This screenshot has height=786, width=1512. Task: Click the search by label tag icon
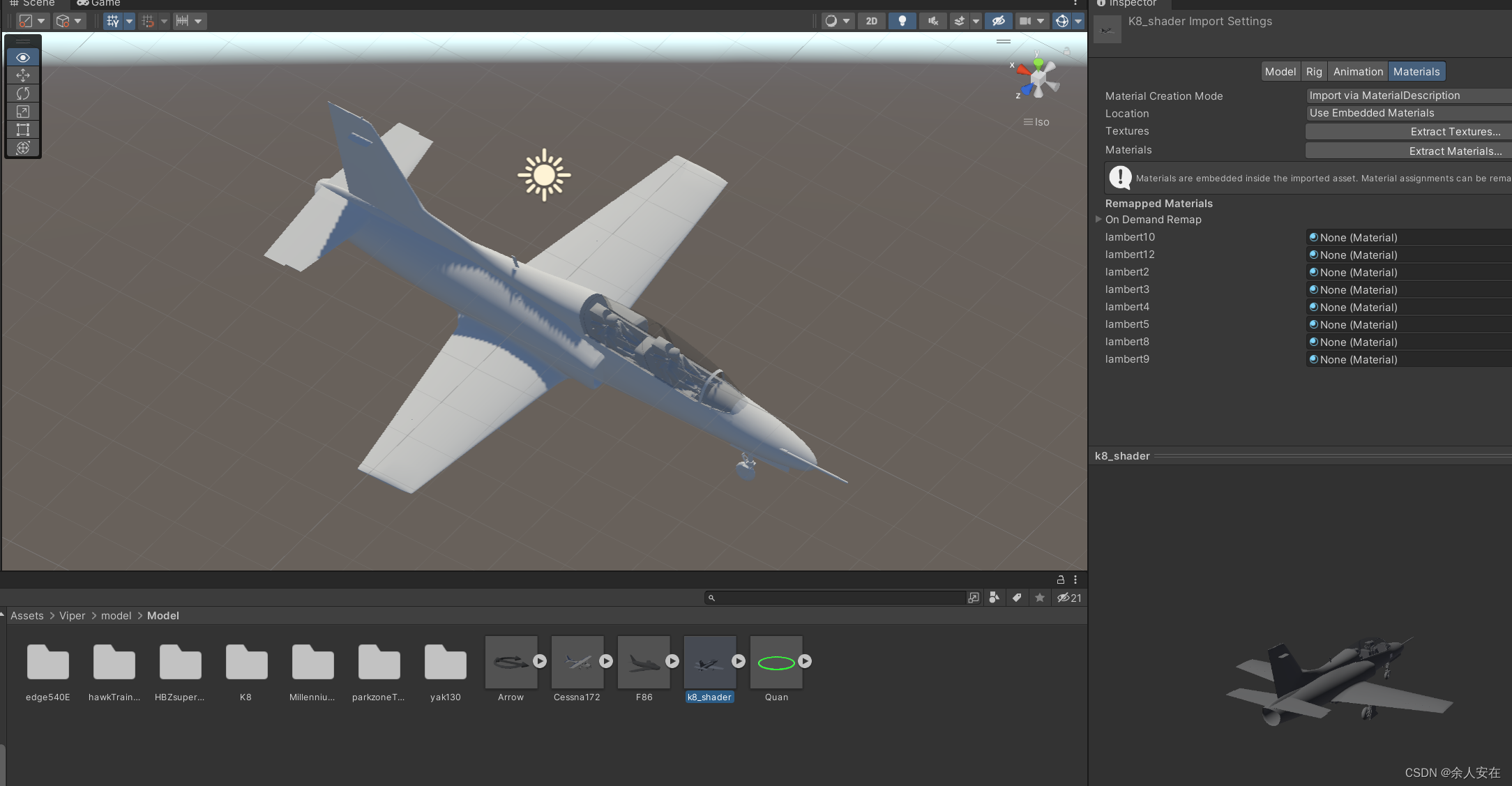click(x=1017, y=598)
